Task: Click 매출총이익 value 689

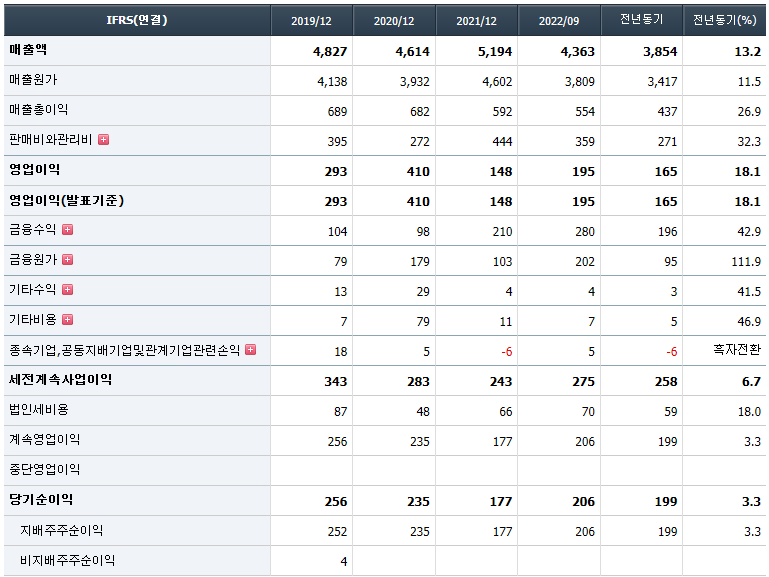Action: 337,112
